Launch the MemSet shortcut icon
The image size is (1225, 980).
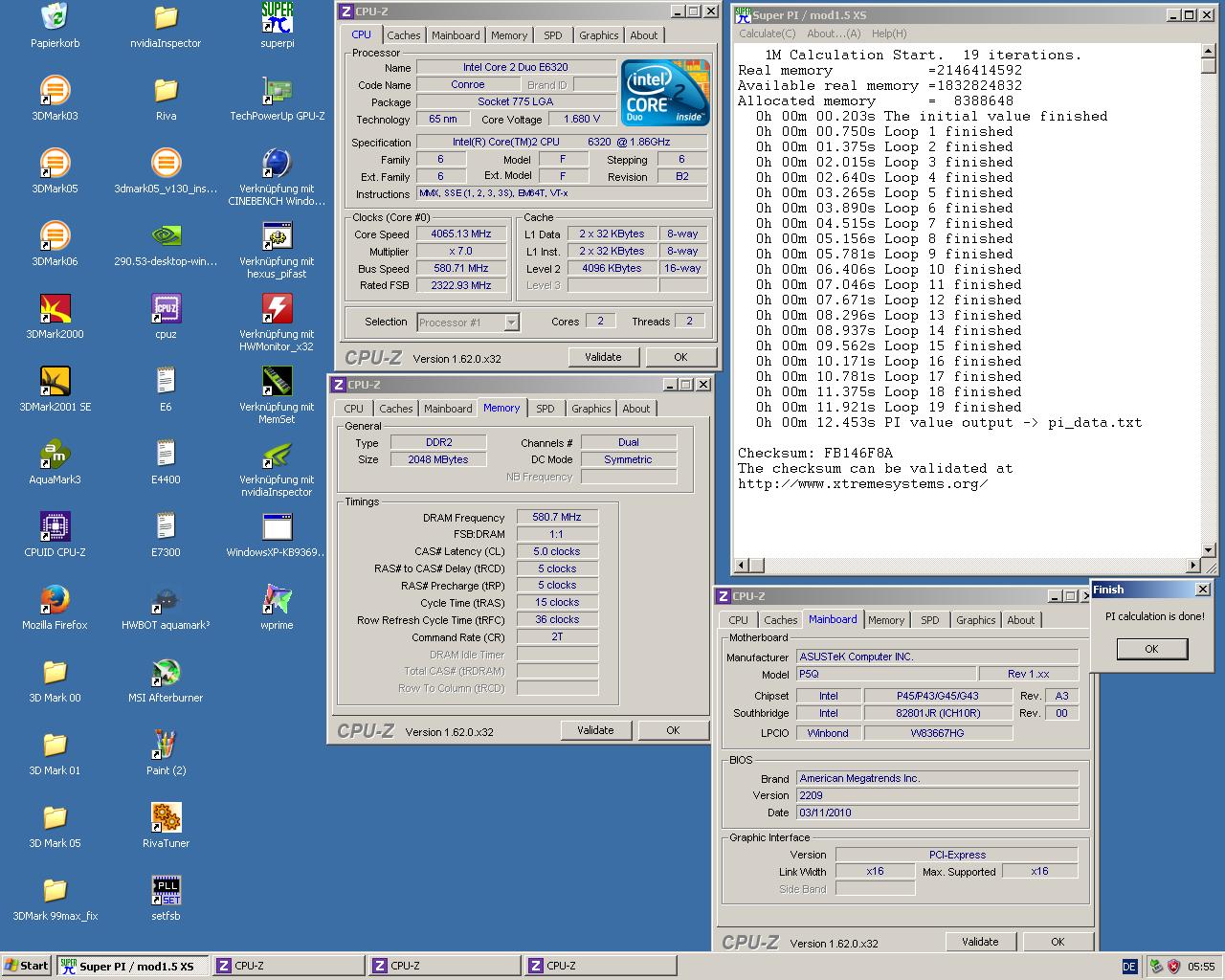point(277,381)
